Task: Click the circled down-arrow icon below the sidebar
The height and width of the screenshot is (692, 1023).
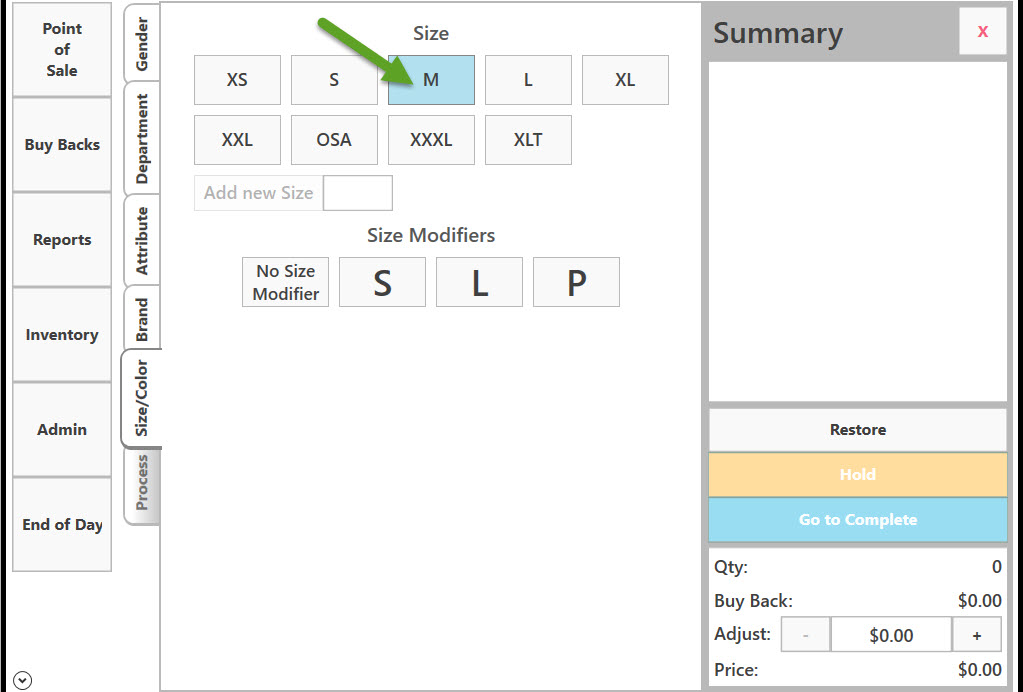Action: tap(22, 680)
